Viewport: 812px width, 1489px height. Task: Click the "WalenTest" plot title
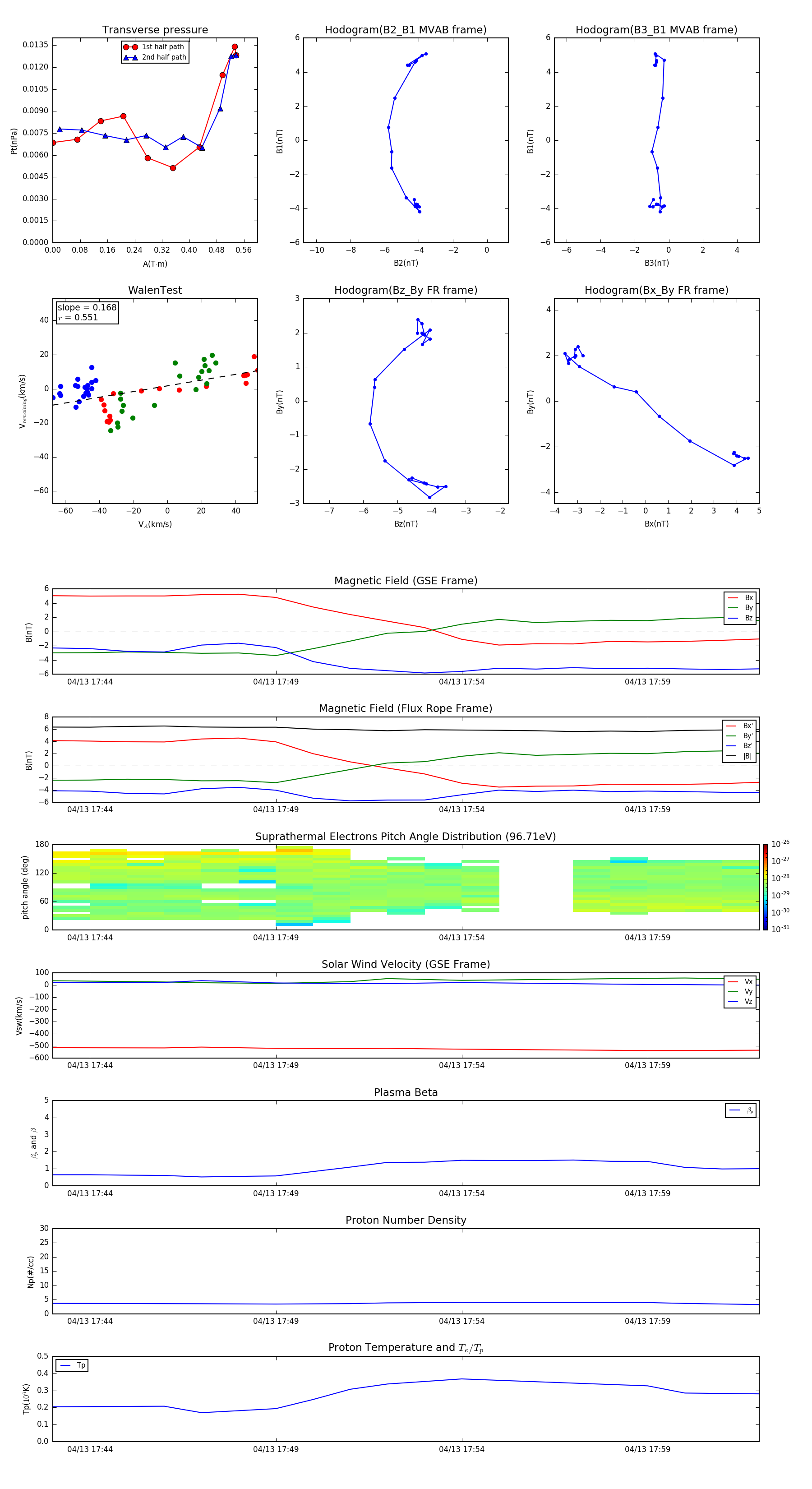tap(155, 290)
